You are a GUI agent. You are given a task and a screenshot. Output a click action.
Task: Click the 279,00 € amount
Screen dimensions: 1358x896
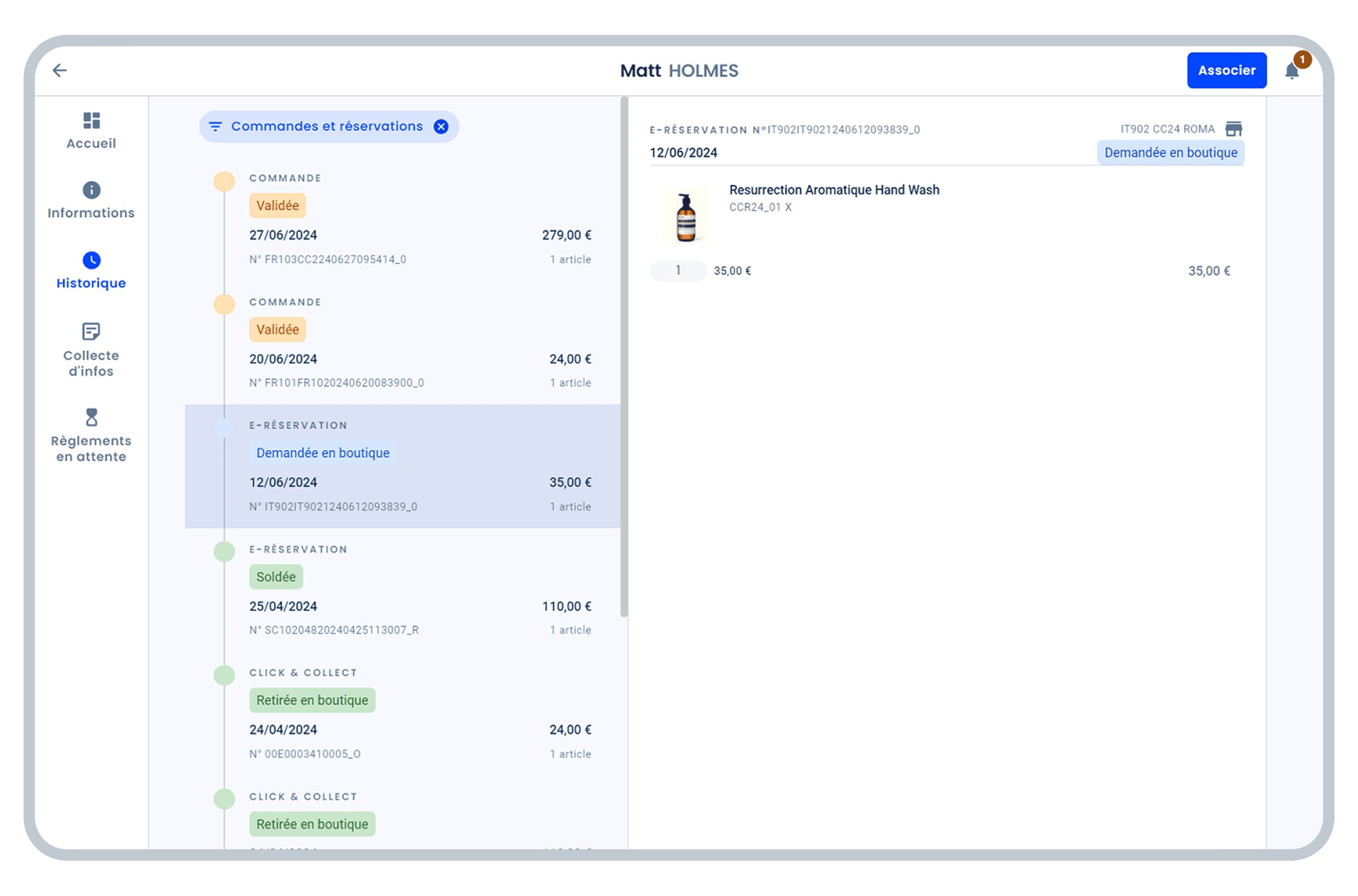[566, 235]
